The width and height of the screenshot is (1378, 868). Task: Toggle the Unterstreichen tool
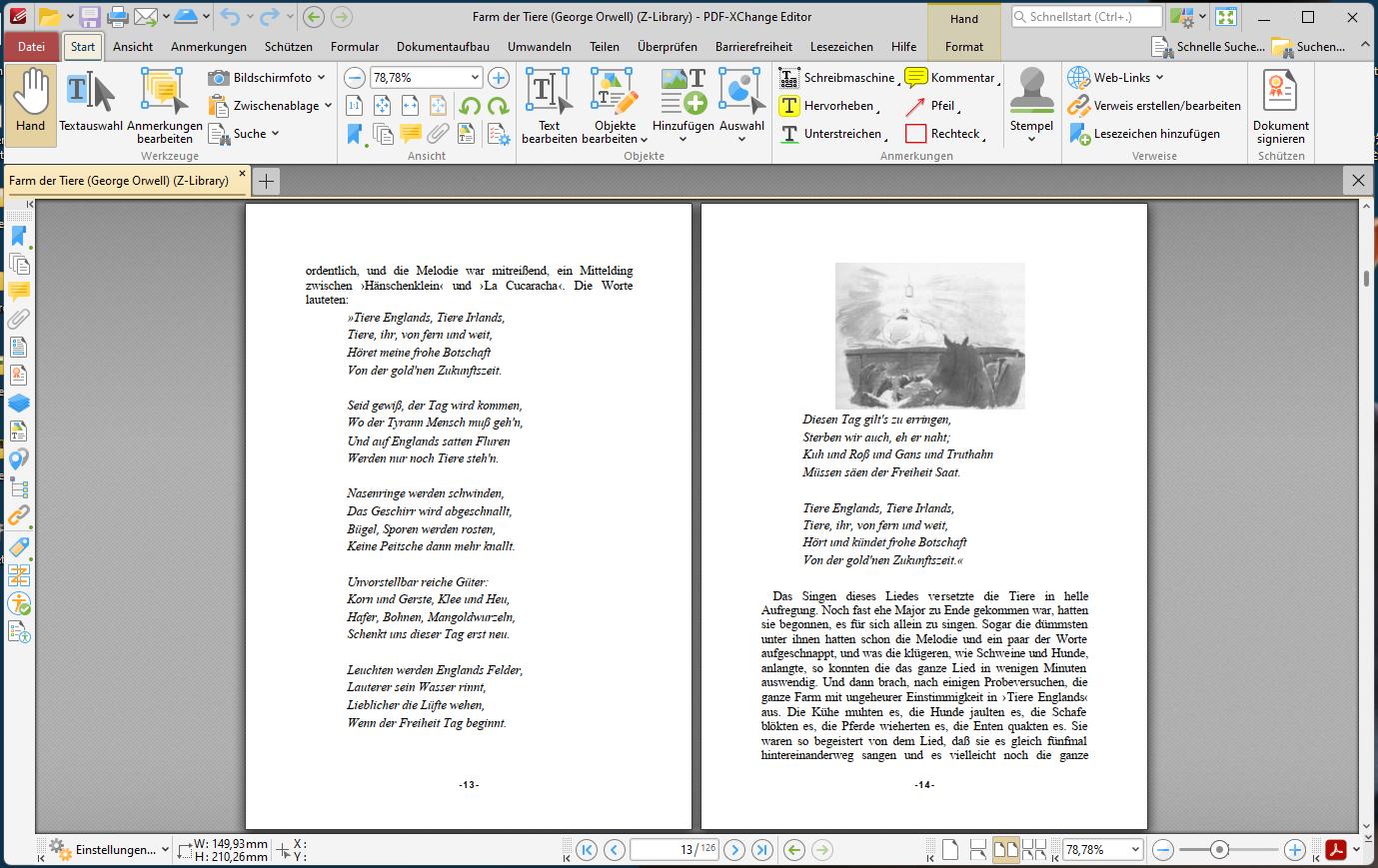pyautogui.click(x=840, y=133)
